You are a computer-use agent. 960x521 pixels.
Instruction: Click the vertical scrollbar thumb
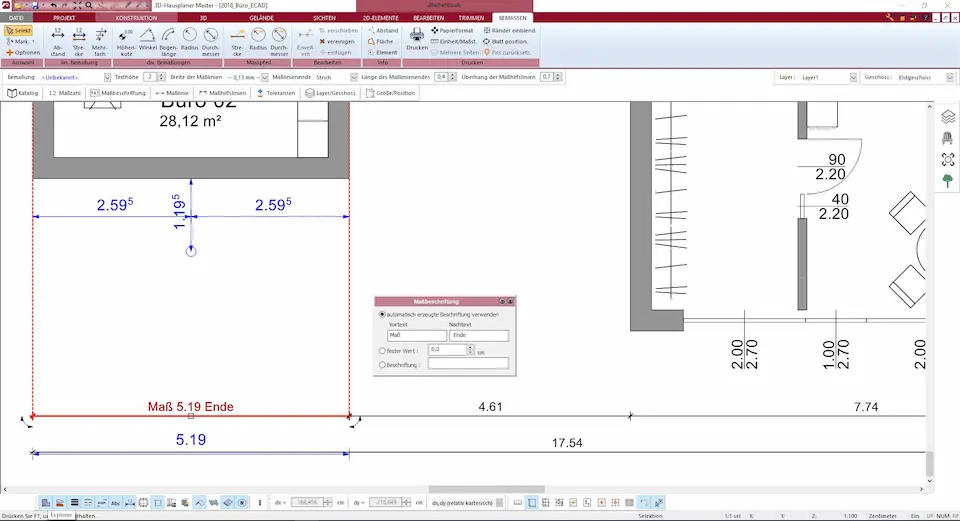929,463
